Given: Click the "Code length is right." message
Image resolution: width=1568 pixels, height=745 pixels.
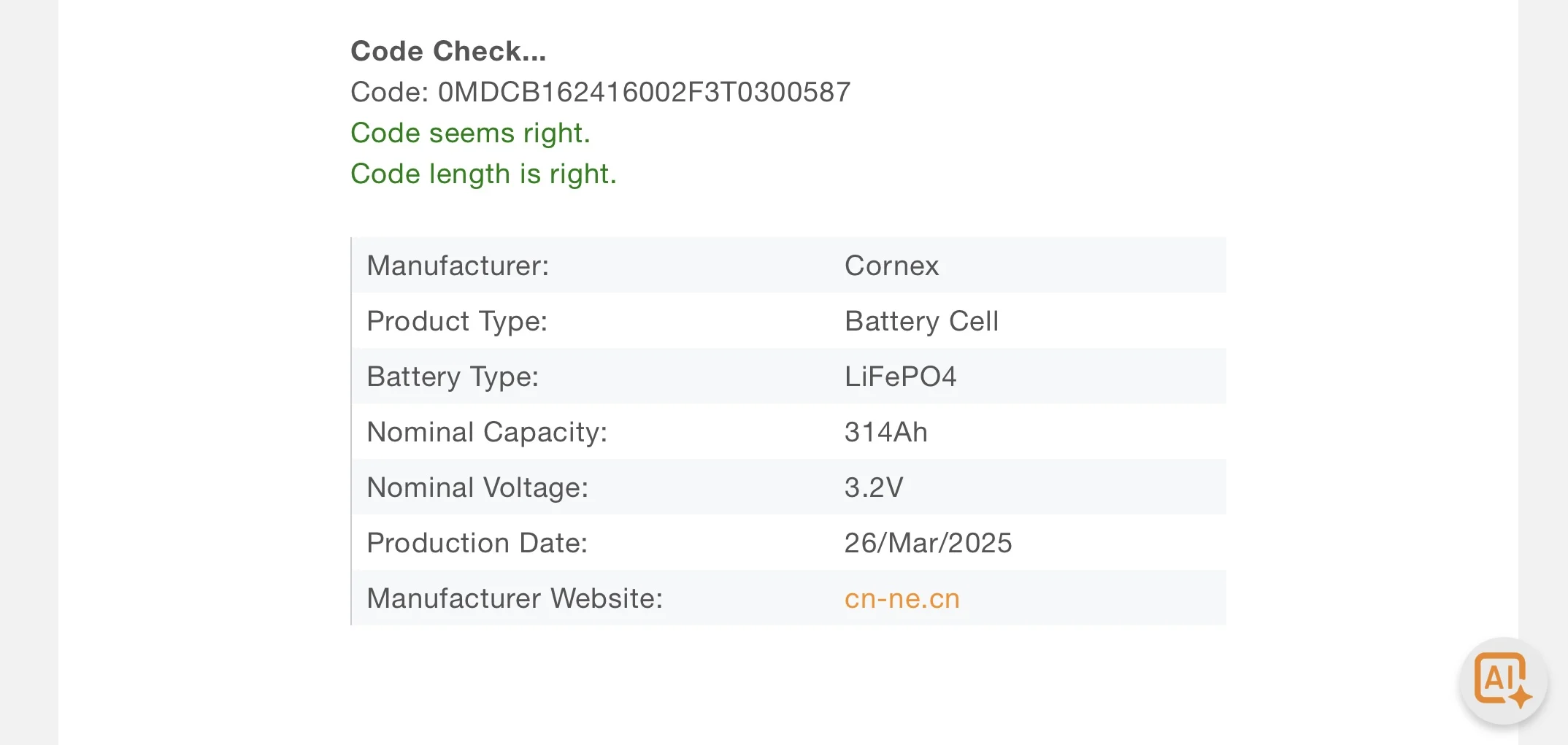Looking at the screenshot, I should 483,174.
